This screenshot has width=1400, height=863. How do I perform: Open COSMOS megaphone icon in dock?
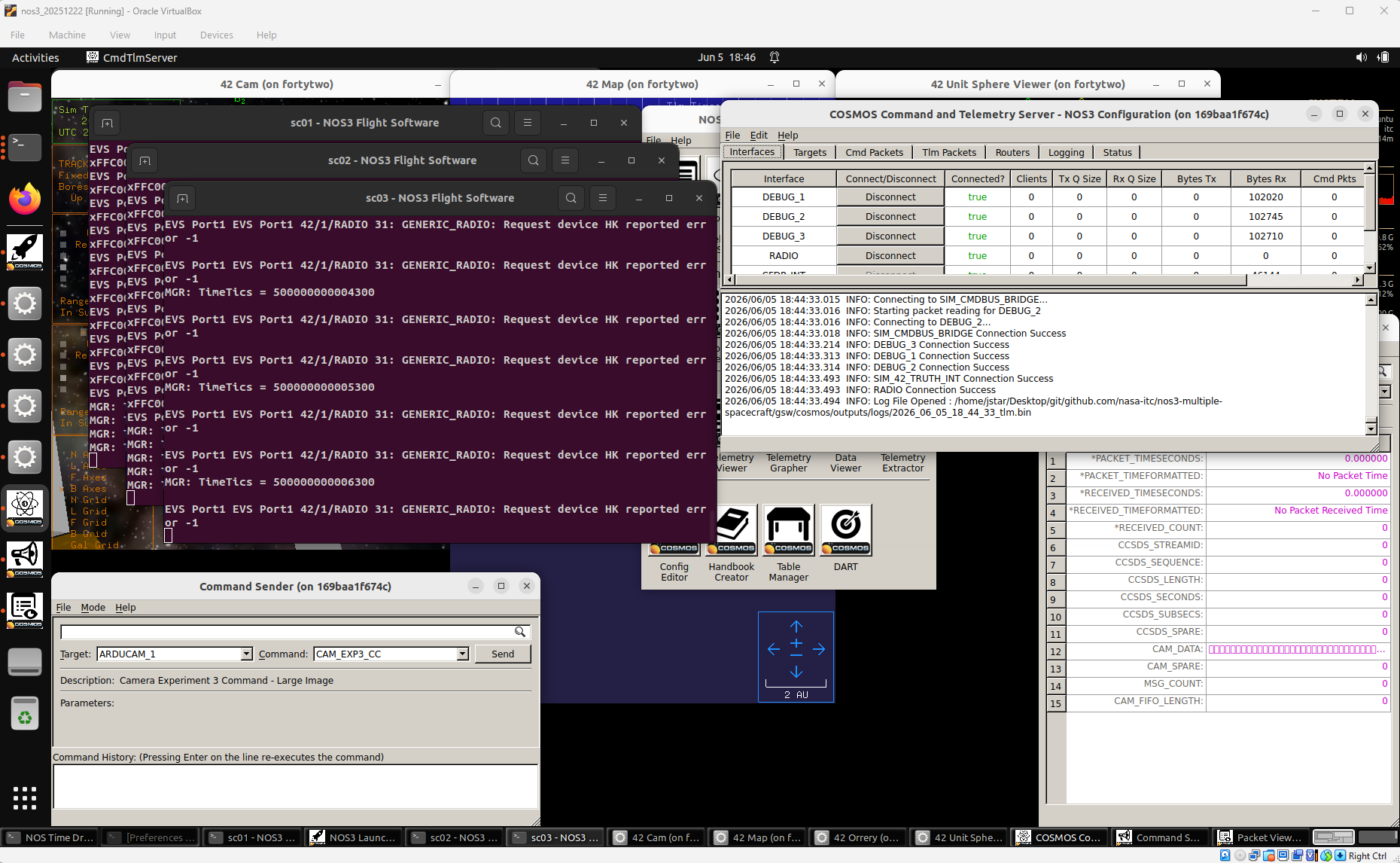point(25,558)
